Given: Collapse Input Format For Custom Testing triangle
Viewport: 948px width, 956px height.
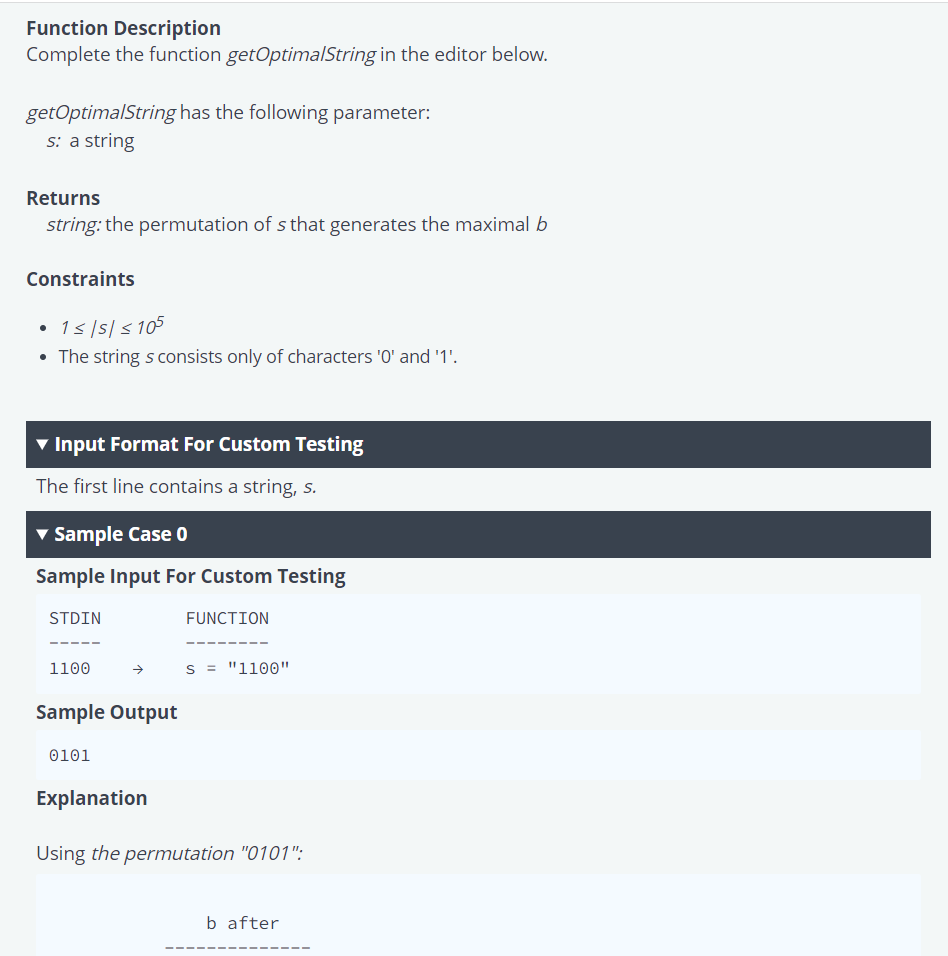Looking at the screenshot, I should point(42,444).
